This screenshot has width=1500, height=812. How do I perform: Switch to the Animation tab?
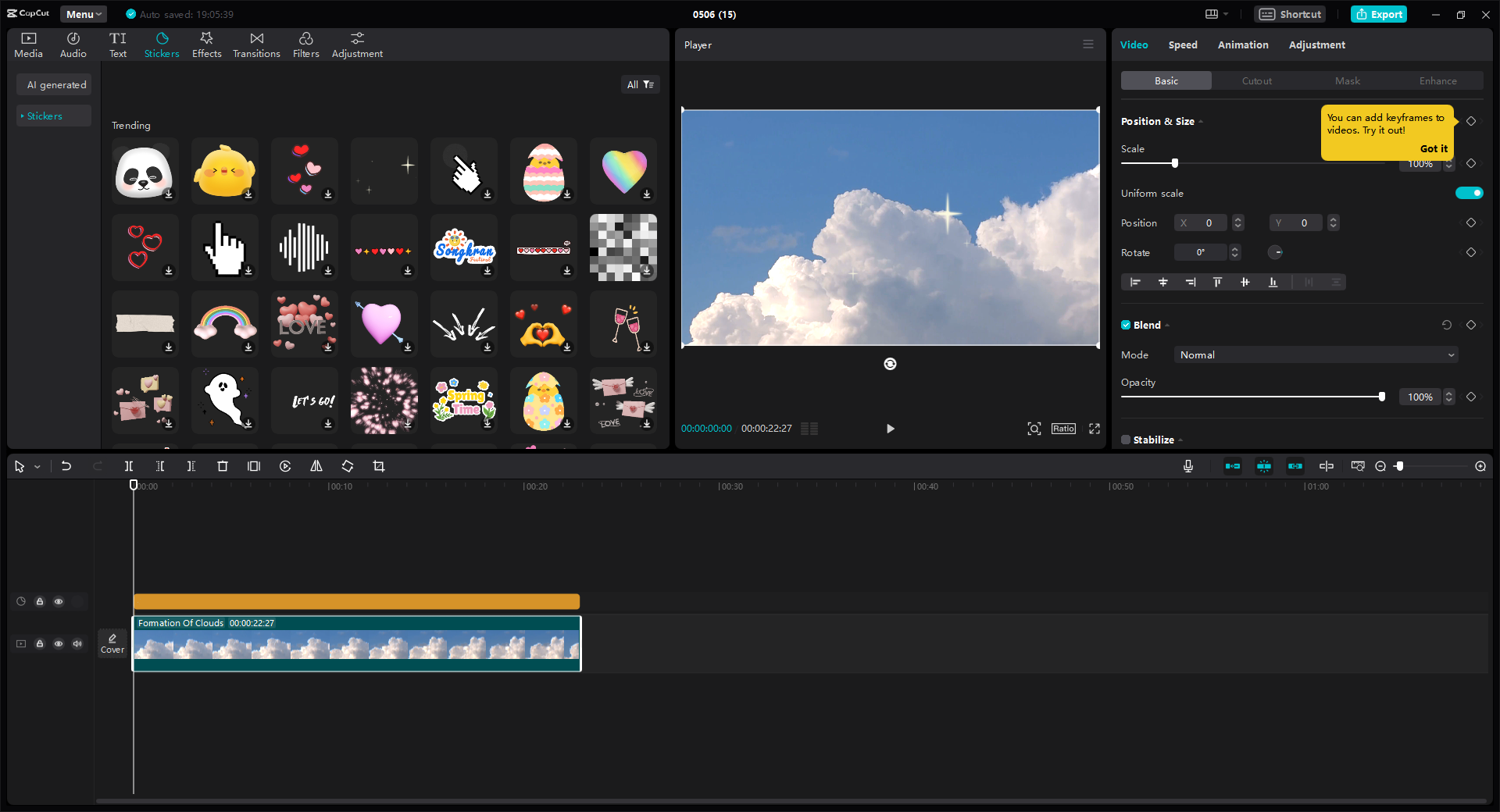coord(1243,45)
